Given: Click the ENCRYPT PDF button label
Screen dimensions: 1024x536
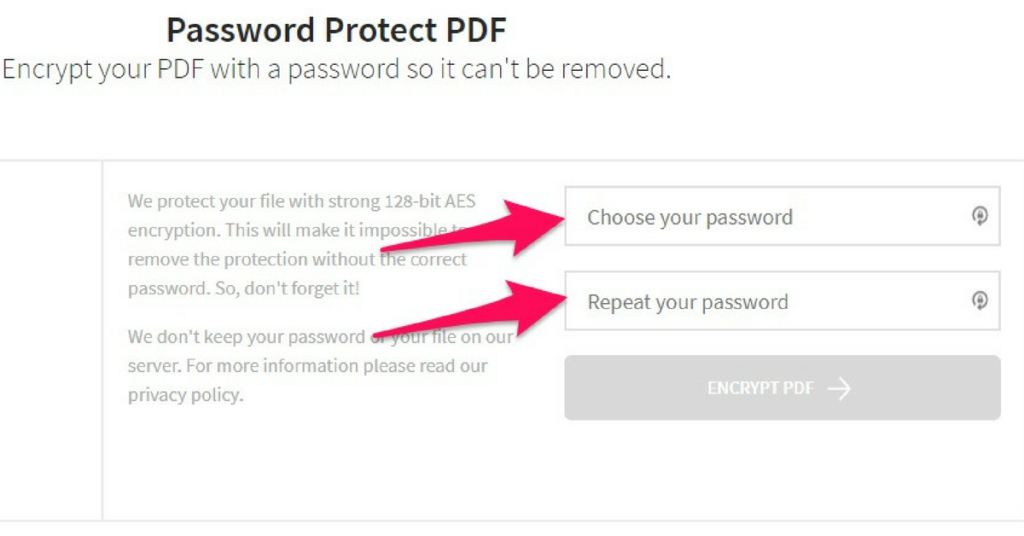Looking at the screenshot, I should tap(760, 388).
